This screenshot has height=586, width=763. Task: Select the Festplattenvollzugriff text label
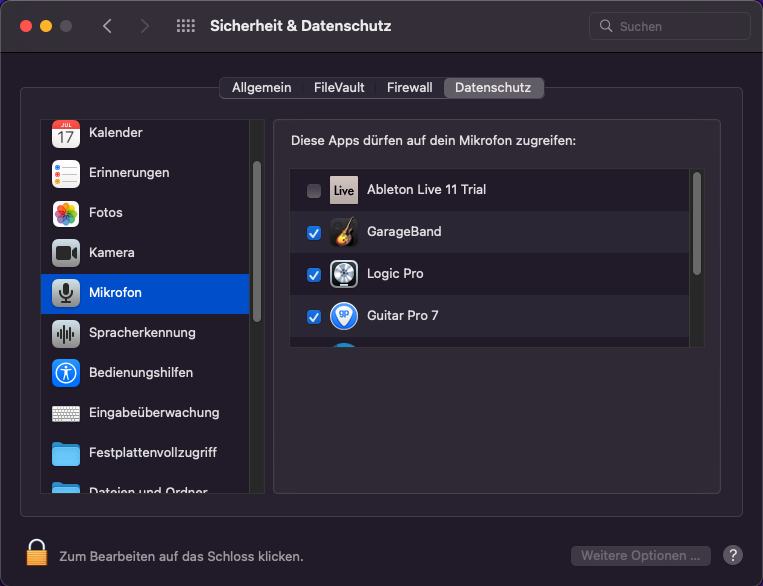153,452
